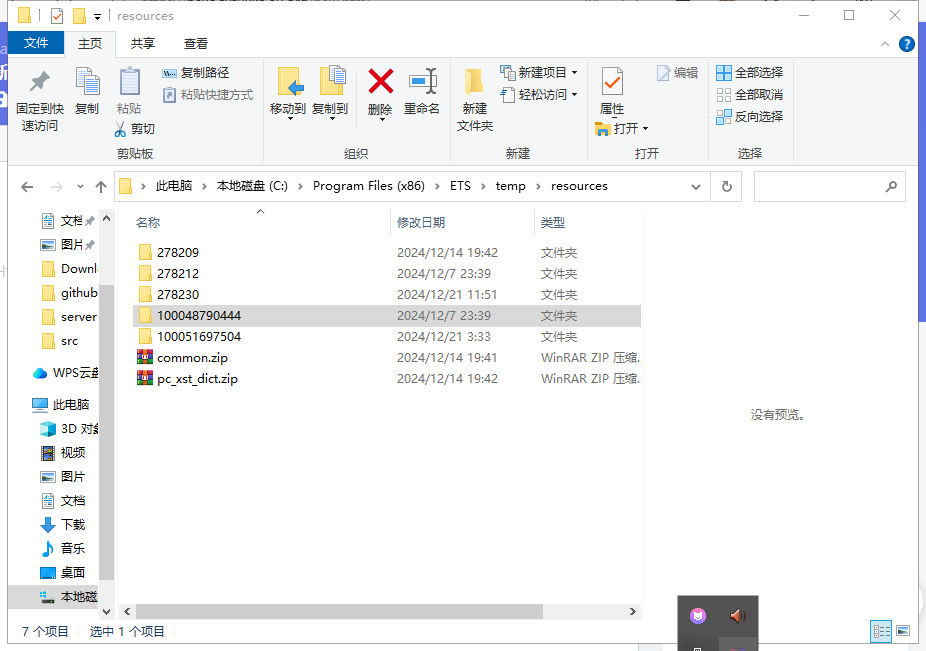Image resolution: width=926 pixels, height=651 pixels.
Task: Click the back navigation arrow
Action: pos(27,187)
